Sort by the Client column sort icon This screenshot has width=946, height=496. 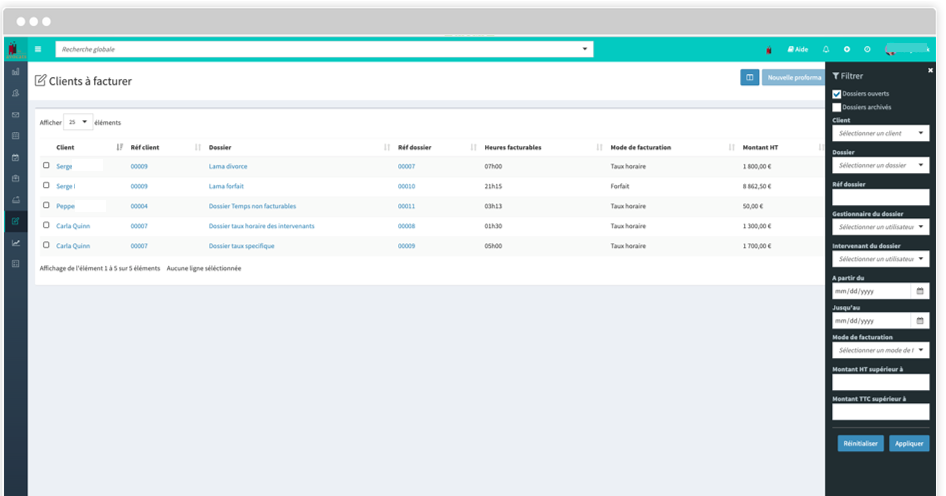pos(119,147)
